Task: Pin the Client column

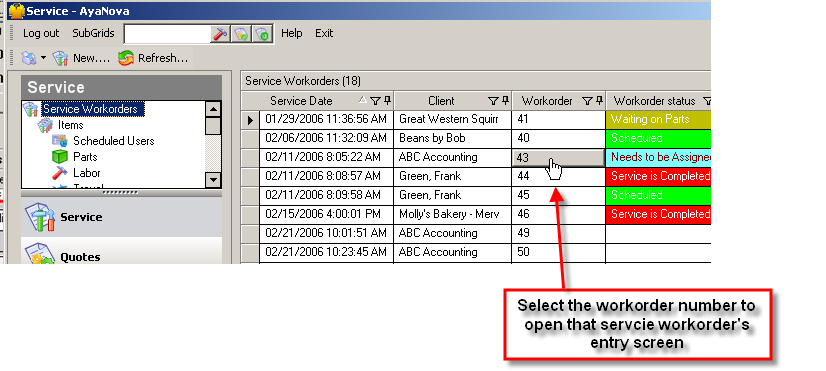Action: point(506,100)
